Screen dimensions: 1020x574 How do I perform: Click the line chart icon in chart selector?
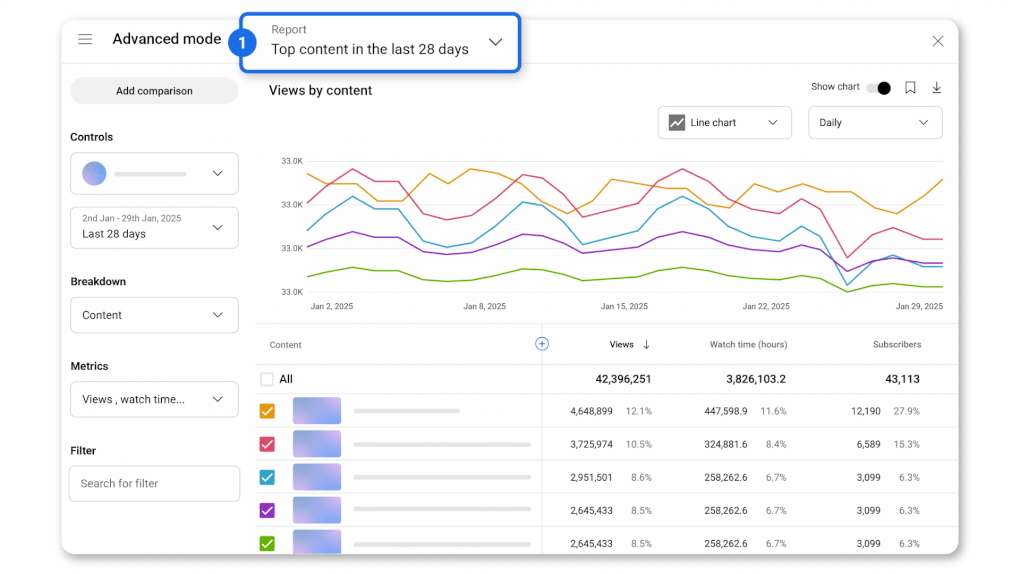coord(677,123)
